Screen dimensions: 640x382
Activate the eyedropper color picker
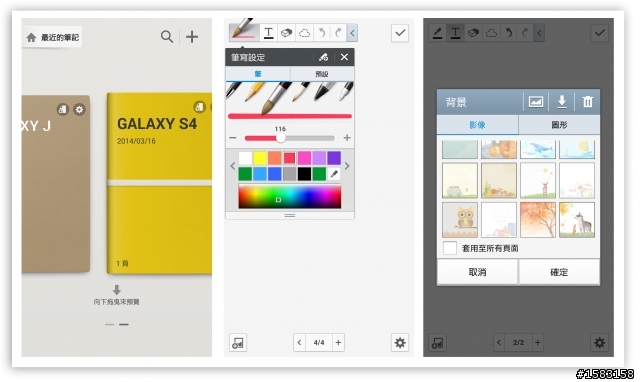[x=334, y=174]
